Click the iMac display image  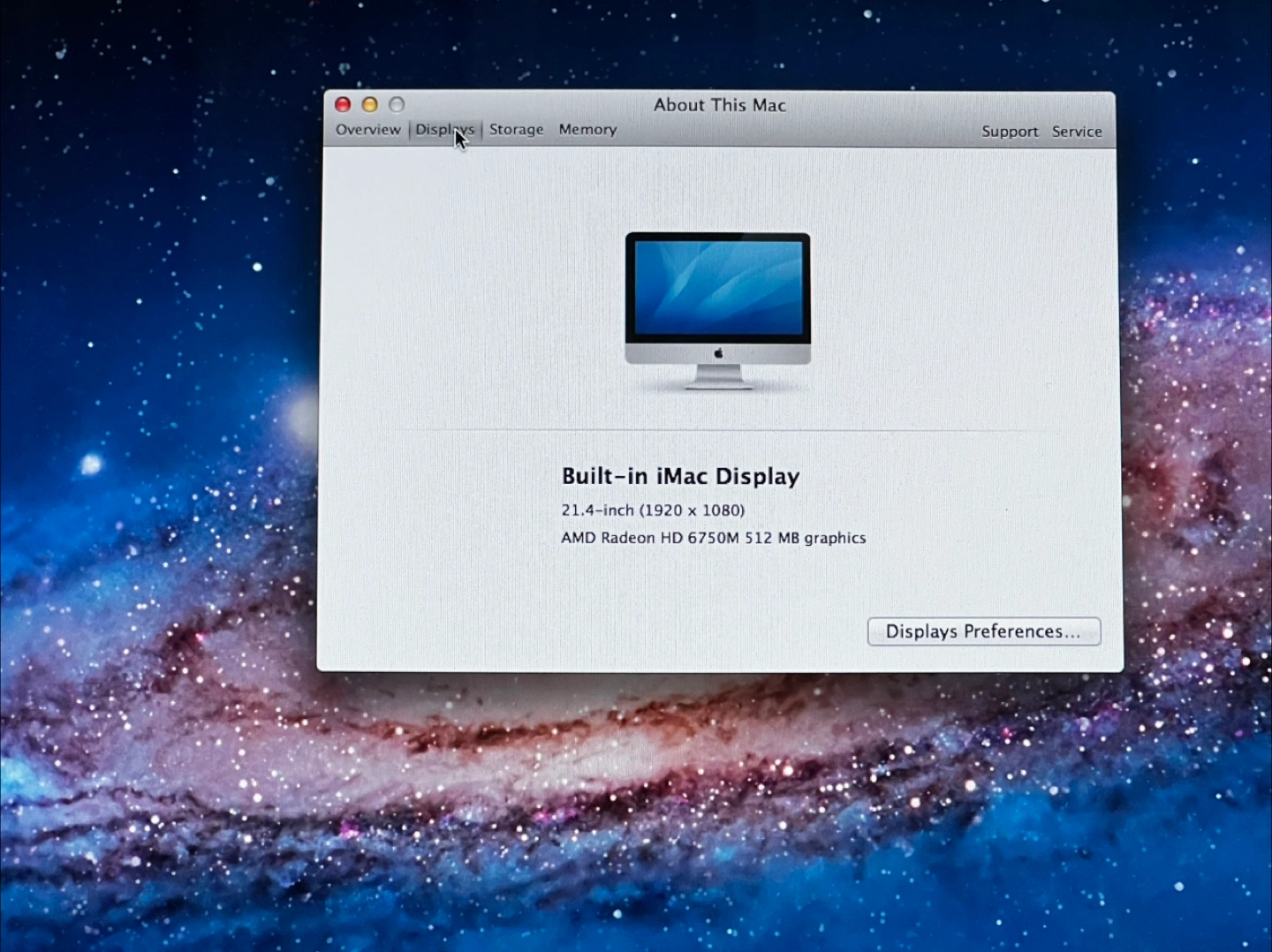pyautogui.click(x=718, y=311)
